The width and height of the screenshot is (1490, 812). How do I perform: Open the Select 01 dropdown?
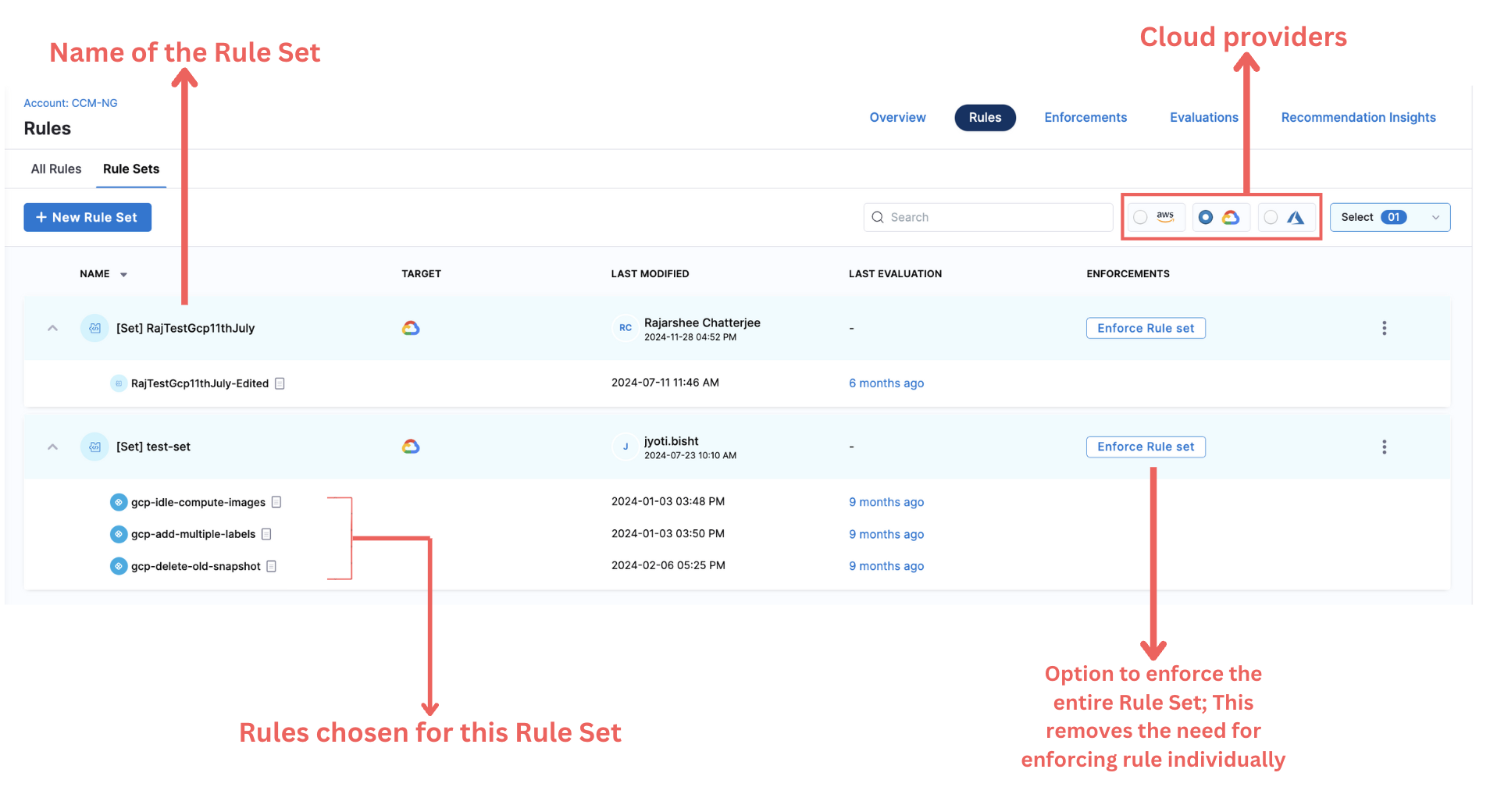click(x=1389, y=217)
